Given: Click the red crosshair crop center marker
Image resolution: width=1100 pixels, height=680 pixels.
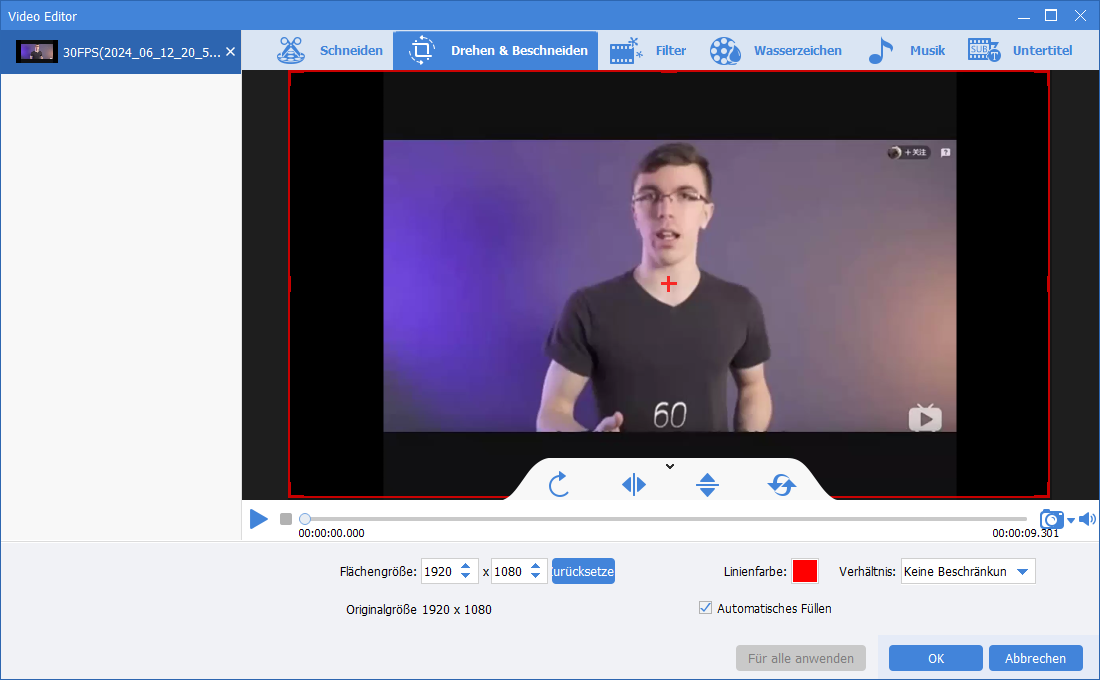Looking at the screenshot, I should (x=669, y=284).
